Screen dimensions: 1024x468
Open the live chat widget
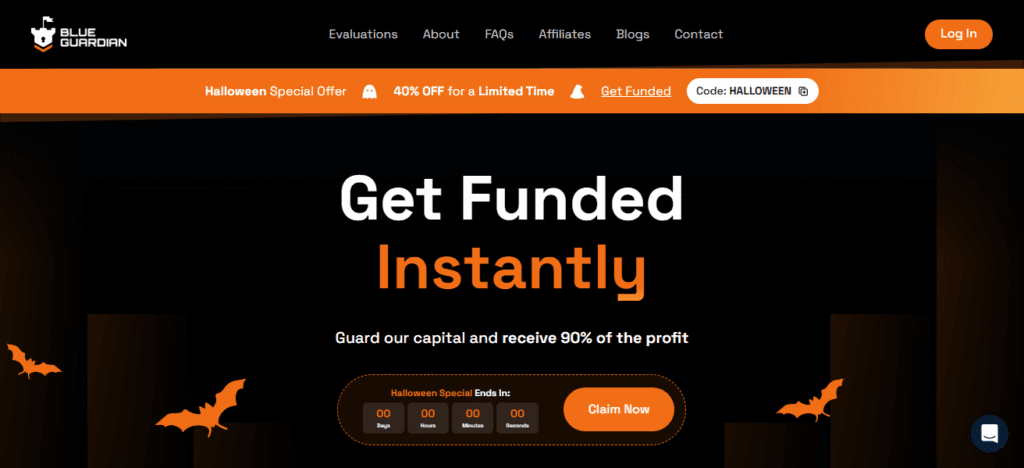tap(989, 433)
